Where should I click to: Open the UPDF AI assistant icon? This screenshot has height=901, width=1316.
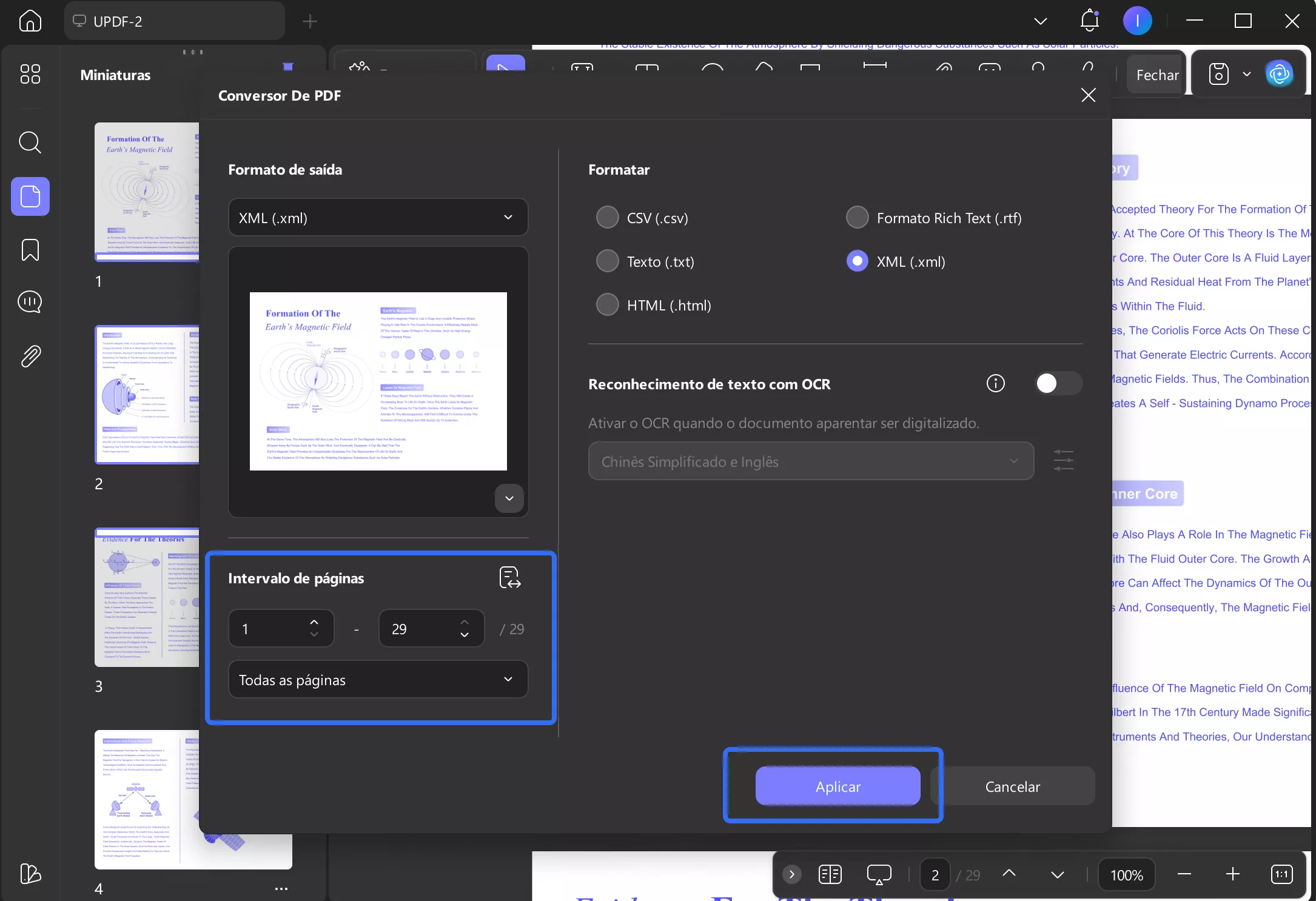coord(1280,74)
